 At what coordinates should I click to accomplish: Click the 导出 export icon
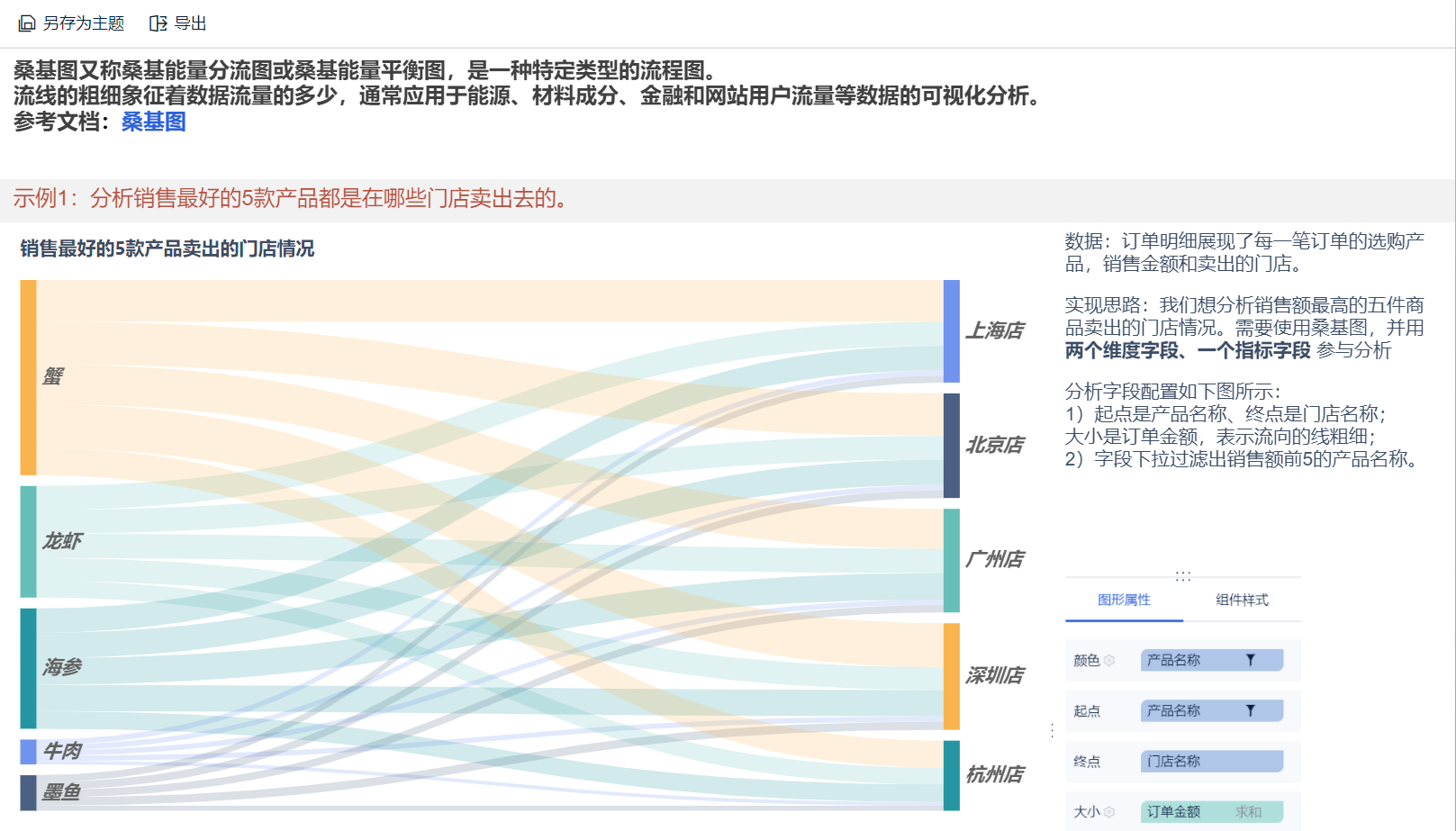click(158, 23)
